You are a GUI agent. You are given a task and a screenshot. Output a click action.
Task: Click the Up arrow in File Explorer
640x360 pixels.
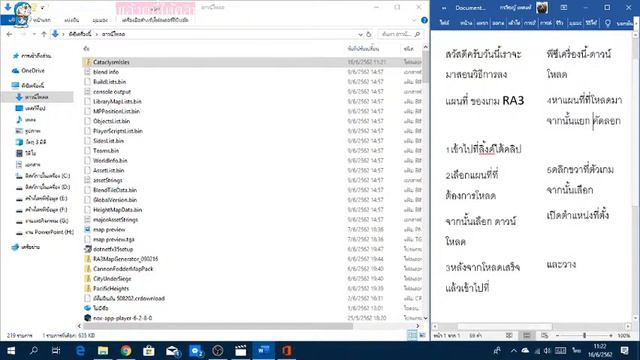pos(44,34)
